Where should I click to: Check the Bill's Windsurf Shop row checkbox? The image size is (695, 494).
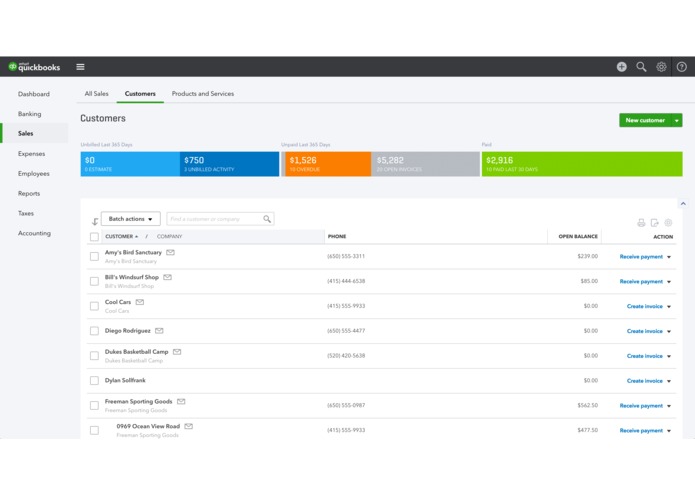[x=94, y=281]
